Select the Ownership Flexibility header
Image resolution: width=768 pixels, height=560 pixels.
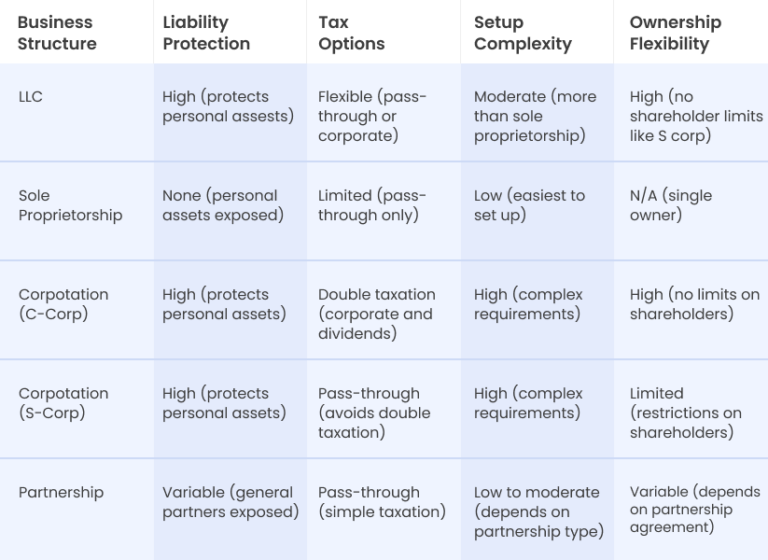[675, 33]
